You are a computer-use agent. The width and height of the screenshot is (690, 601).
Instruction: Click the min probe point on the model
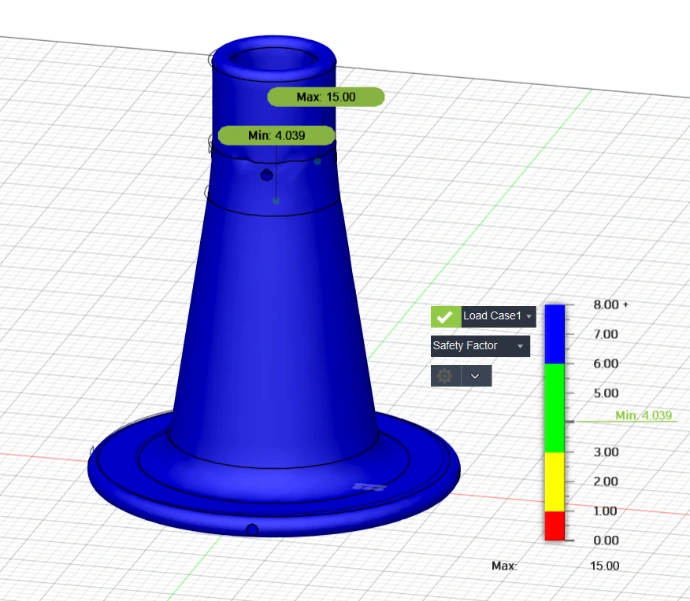click(x=276, y=200)
